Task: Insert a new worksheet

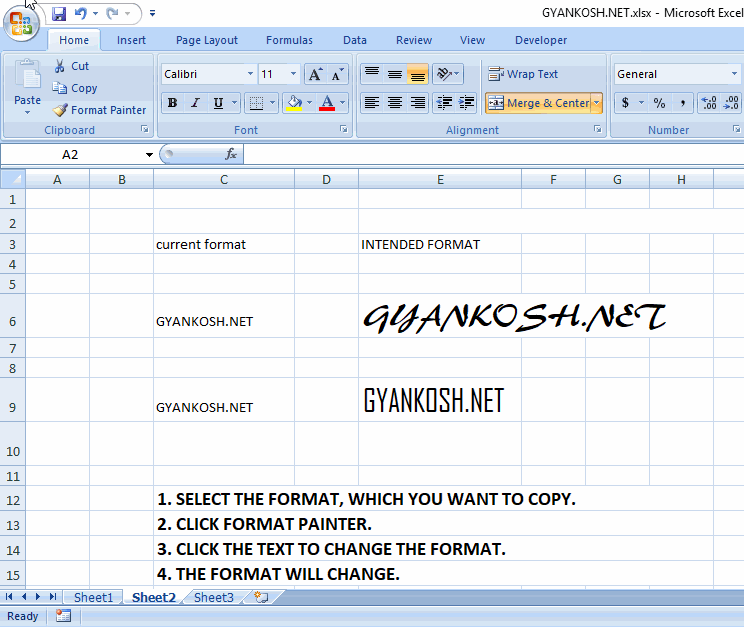Action: (261, 597)
